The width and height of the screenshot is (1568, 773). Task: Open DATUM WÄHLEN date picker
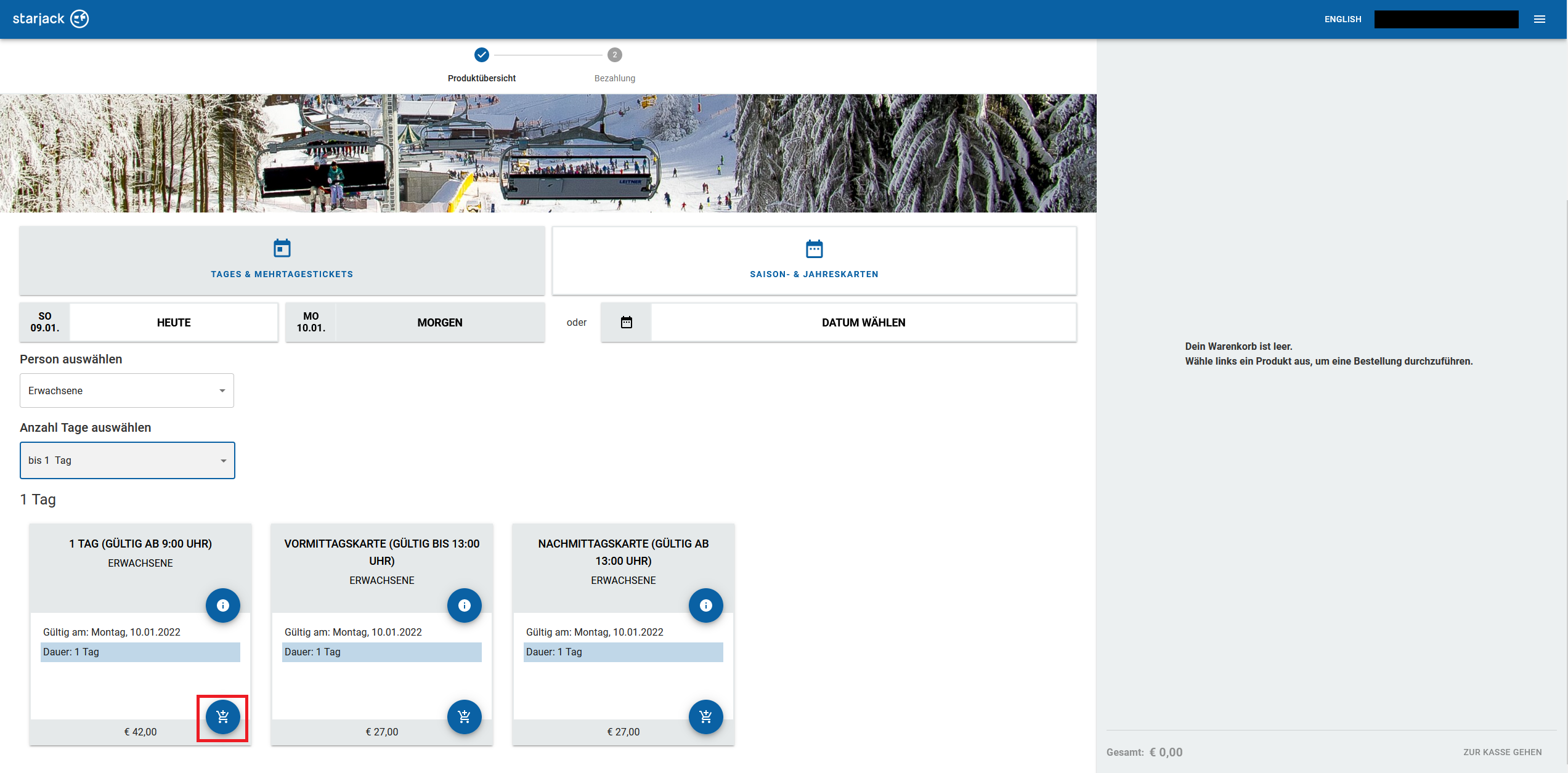863,322
